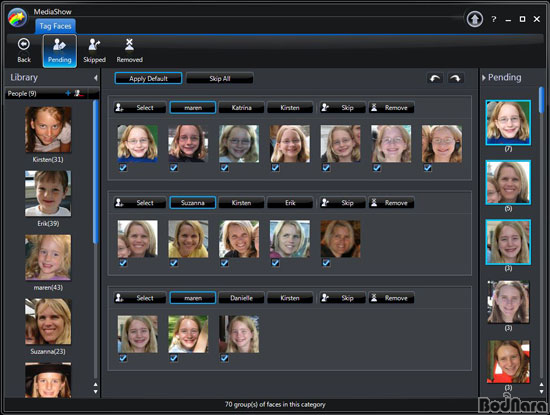Click the Apply Default button
The width and height of the screenshot is (550, 415).
pyautogui.click(x=148, y=78)
